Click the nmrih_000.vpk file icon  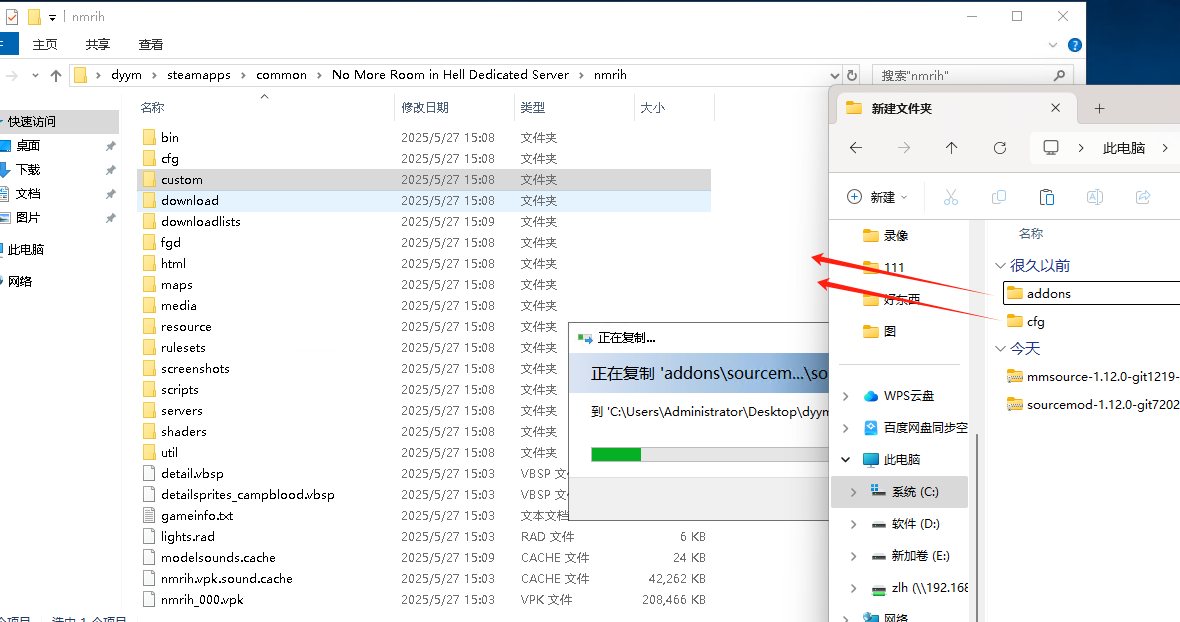[149, 599]
